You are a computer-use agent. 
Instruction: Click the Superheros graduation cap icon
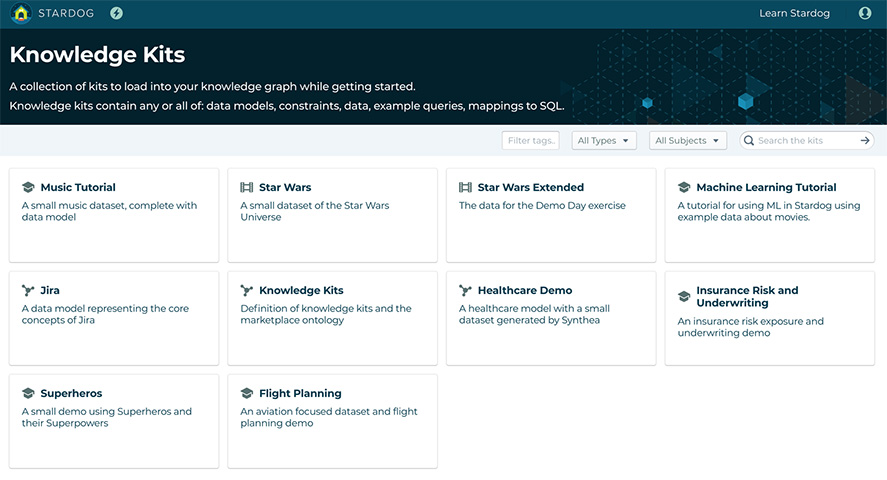[28, 393]
